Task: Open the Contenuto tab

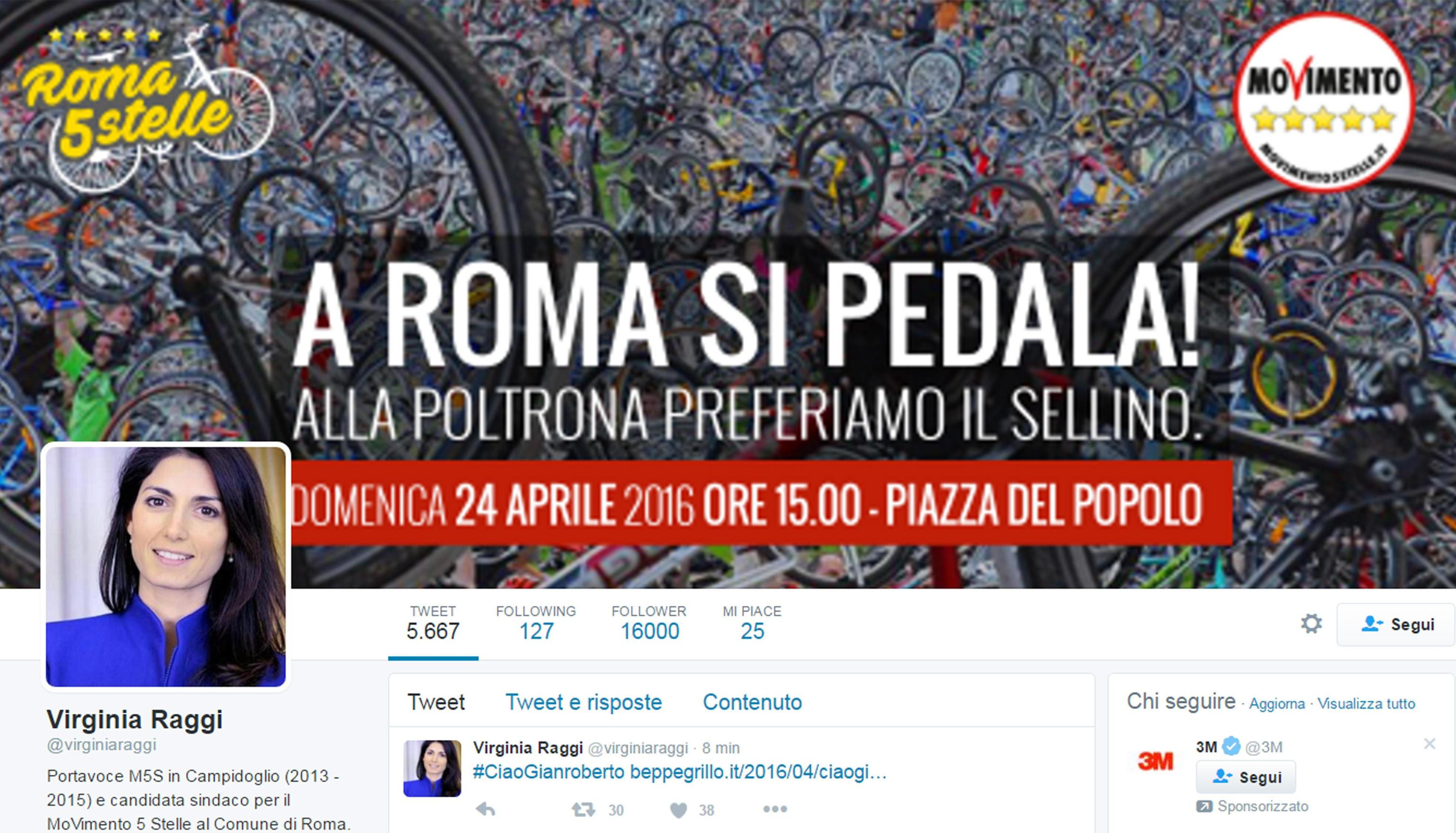Action: pyautogui.click(x=752, y=702)
